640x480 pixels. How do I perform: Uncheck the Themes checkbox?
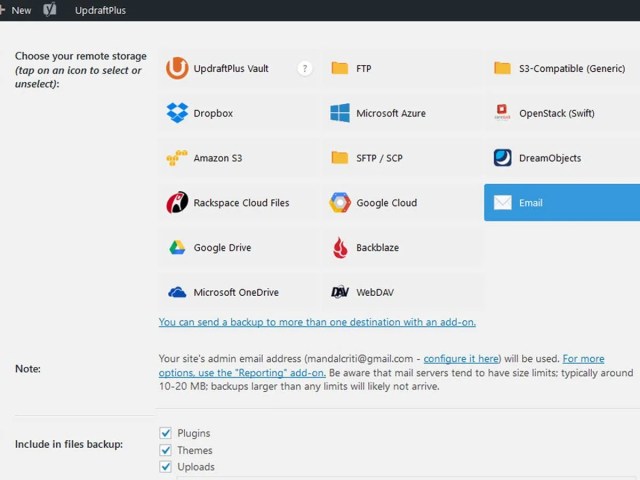165,450
